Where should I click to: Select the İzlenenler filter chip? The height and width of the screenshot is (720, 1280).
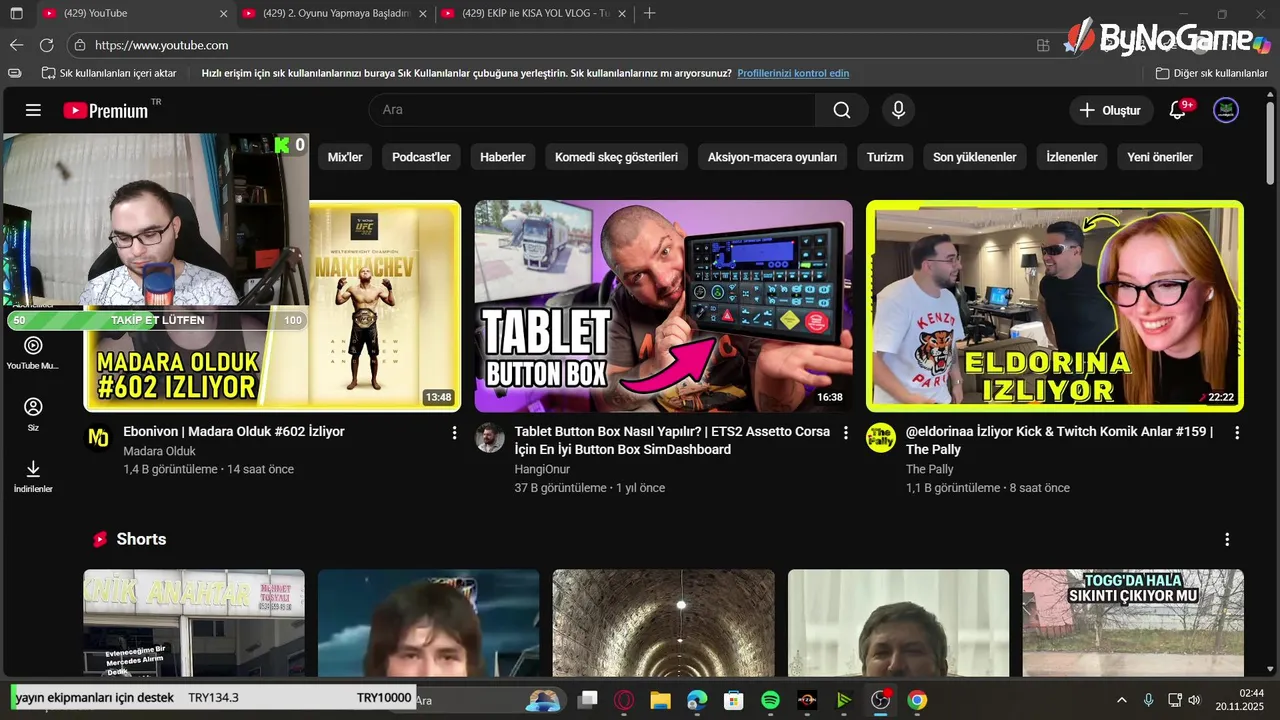click(1072, 157)
